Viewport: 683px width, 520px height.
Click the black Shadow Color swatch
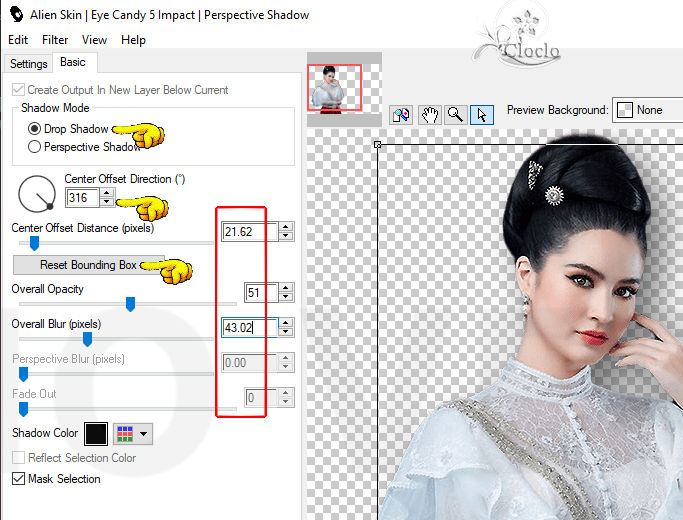(96, 433)
